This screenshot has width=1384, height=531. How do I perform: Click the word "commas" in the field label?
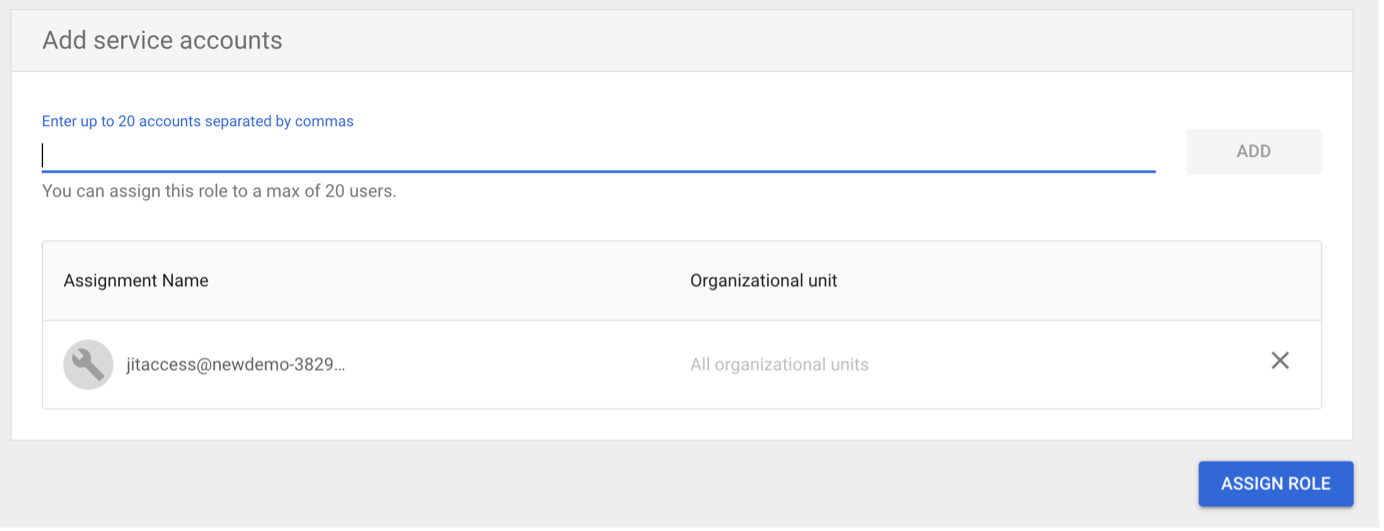[324, 122]
